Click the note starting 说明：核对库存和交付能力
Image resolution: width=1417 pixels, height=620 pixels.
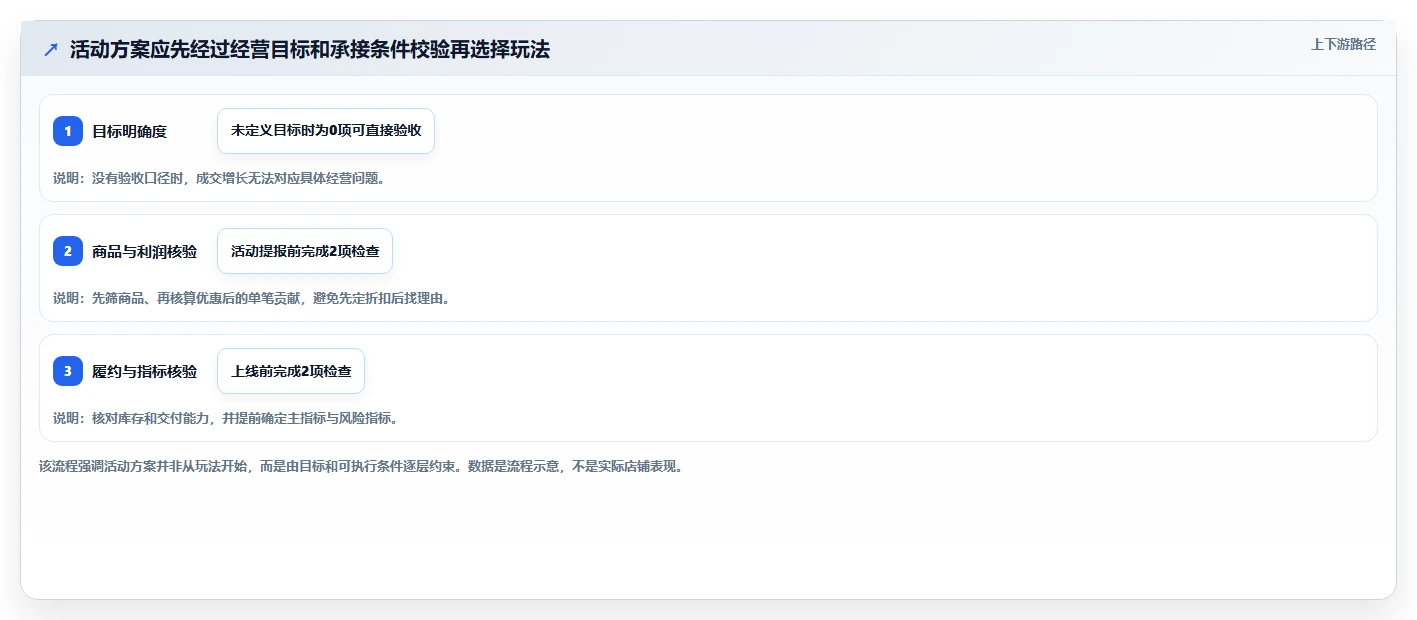226,418
